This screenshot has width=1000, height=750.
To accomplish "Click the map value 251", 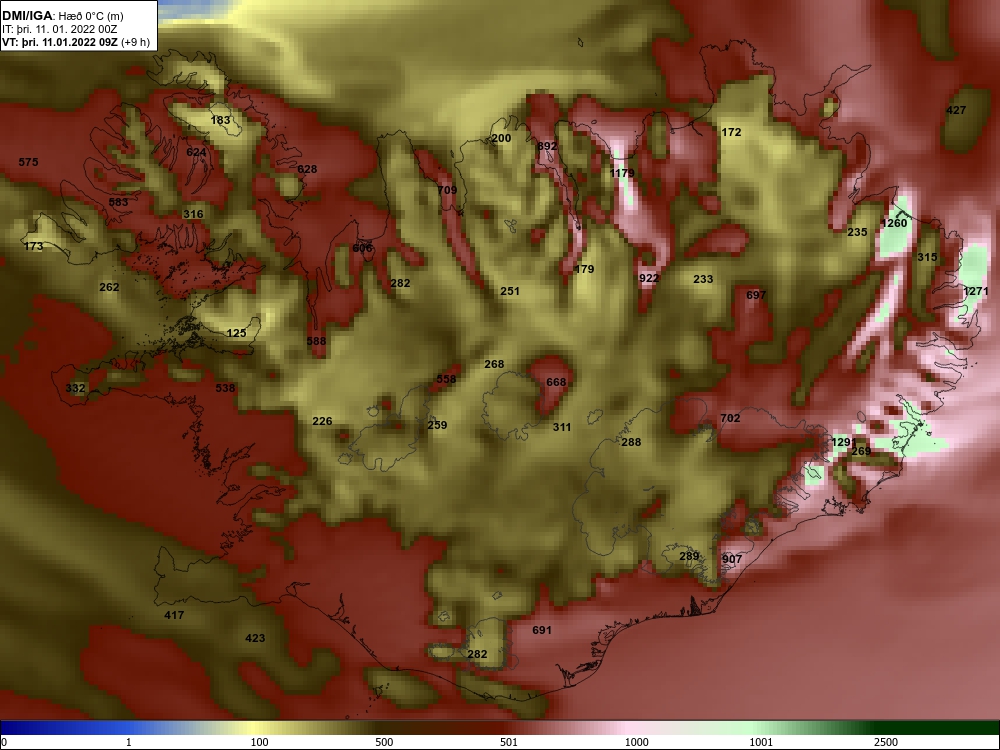I will (510, 291).
